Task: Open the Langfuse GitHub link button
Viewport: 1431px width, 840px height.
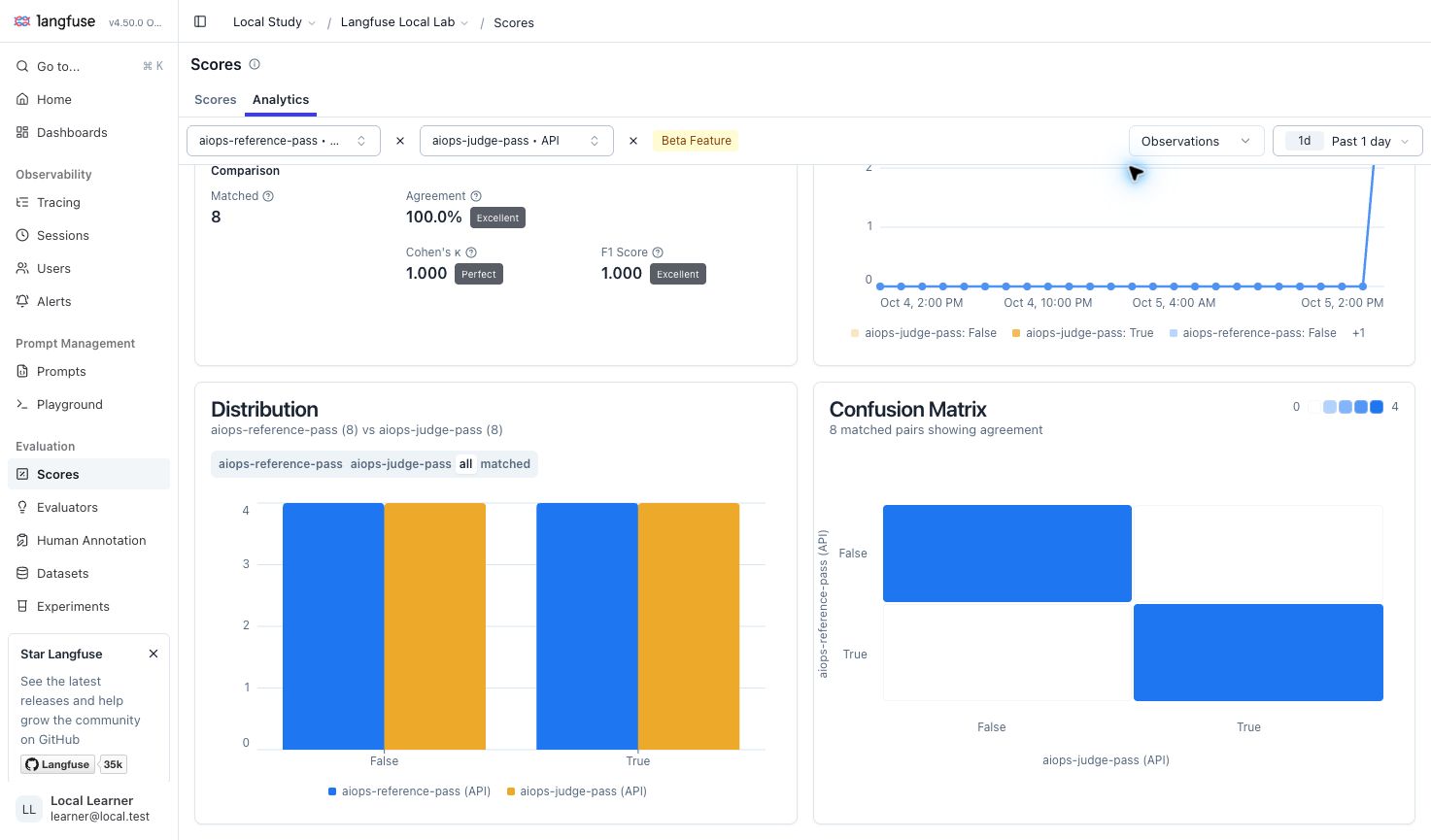Action: [58, 764]
